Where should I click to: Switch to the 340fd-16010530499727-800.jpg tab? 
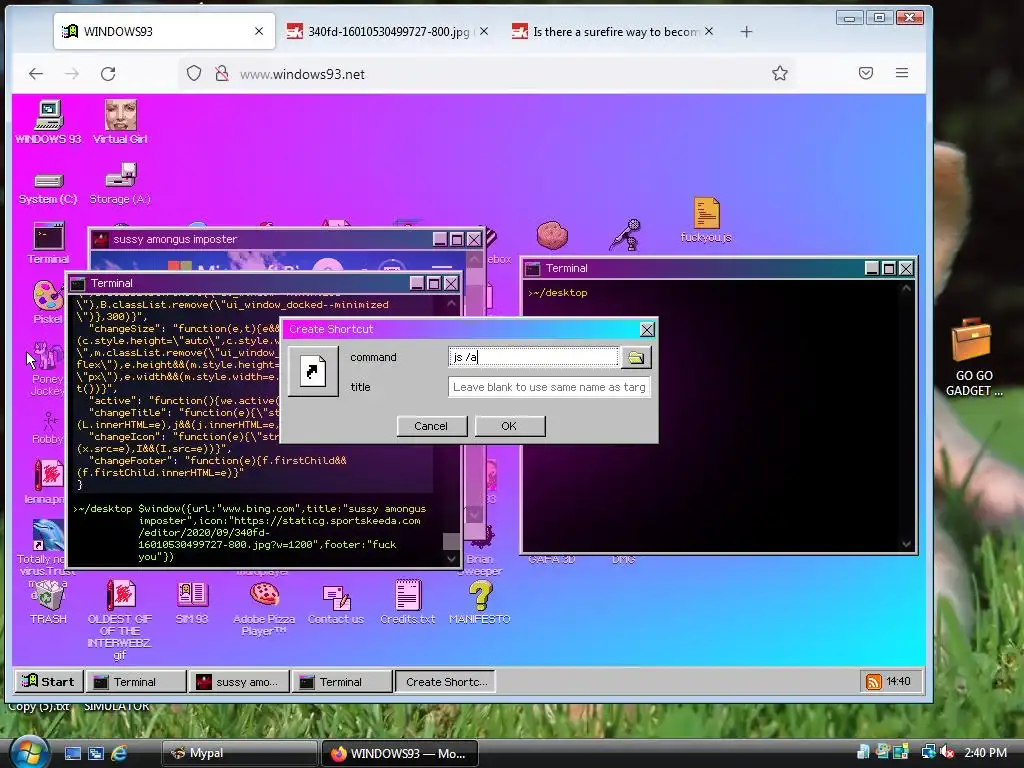389,31
